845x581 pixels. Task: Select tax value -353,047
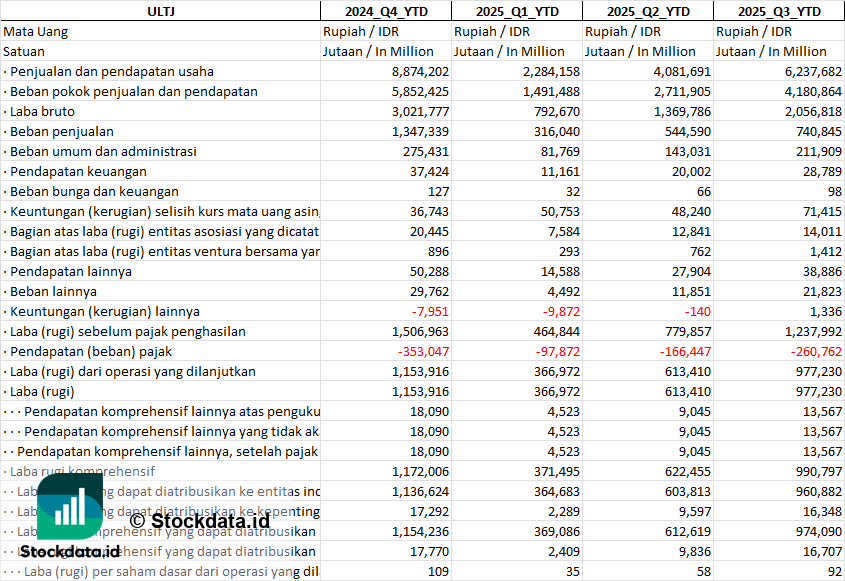point(423,351)
